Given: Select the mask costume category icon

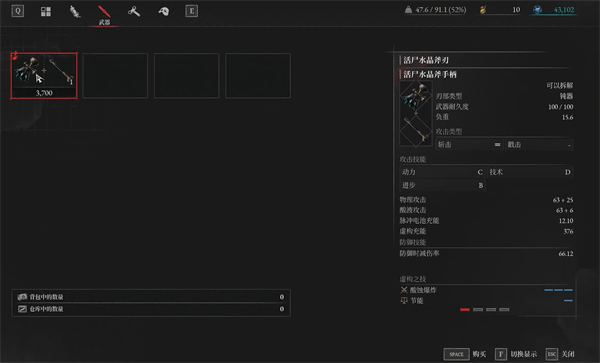Looking at the screenshot, I should tap(163, 11).
